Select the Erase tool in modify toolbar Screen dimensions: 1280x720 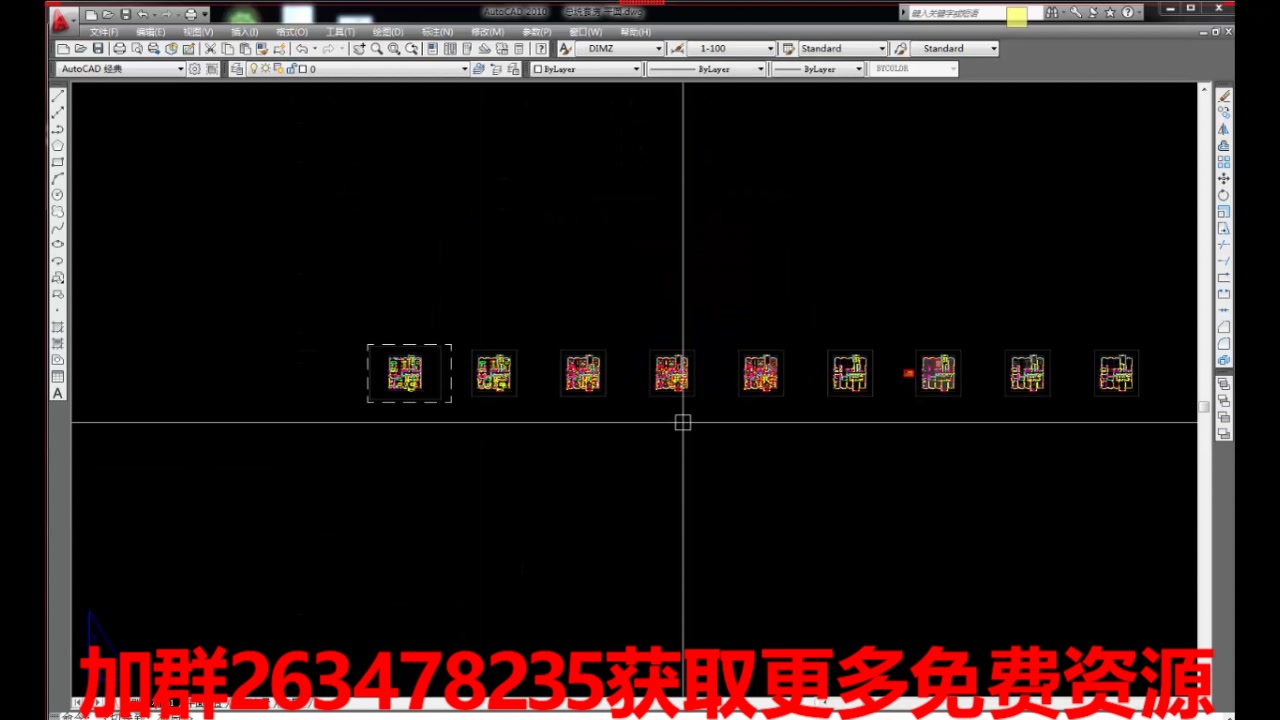tap(1224, 96)
